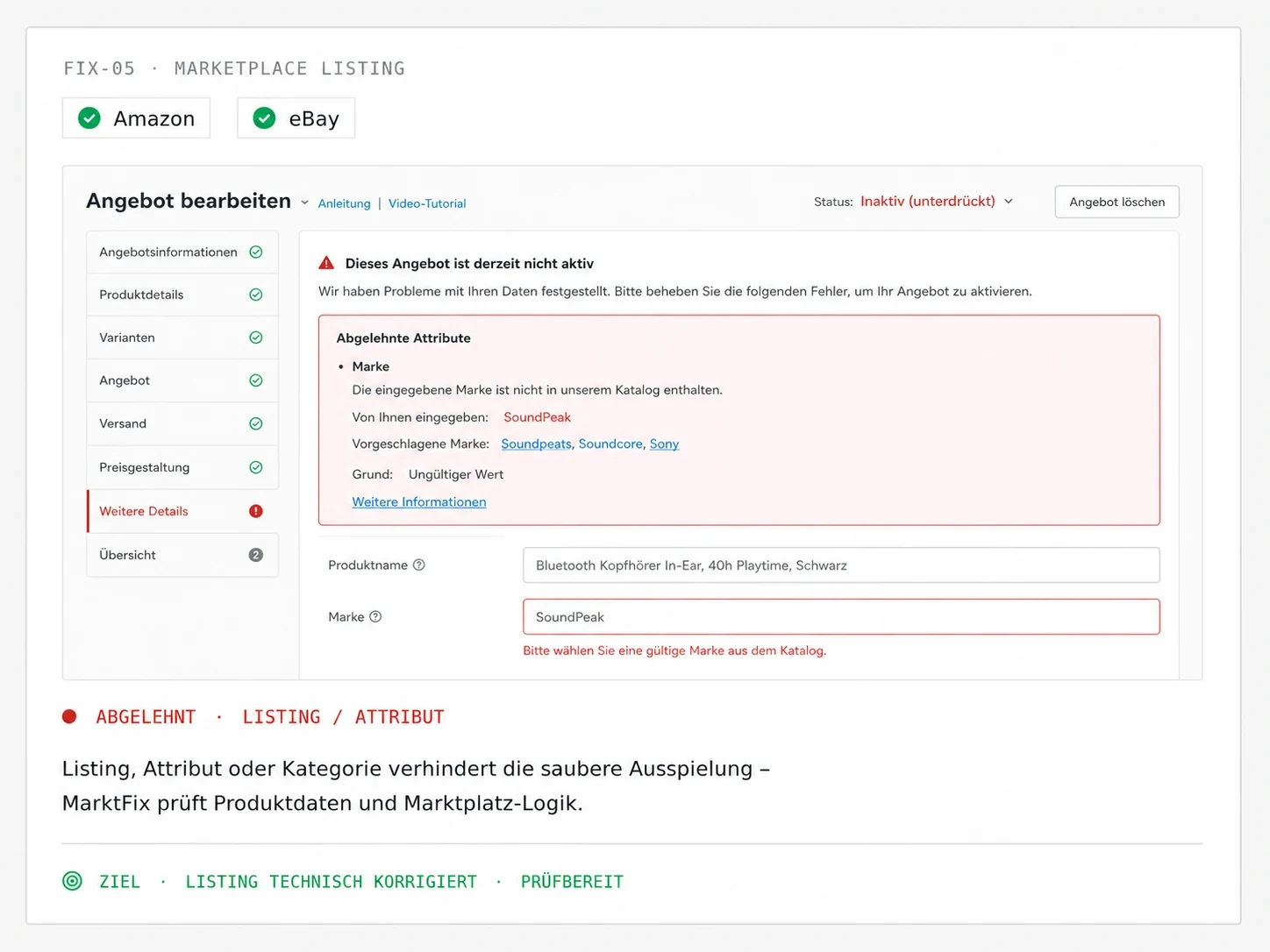Click the Weitere Informationen link

click(x=419, y=501)
